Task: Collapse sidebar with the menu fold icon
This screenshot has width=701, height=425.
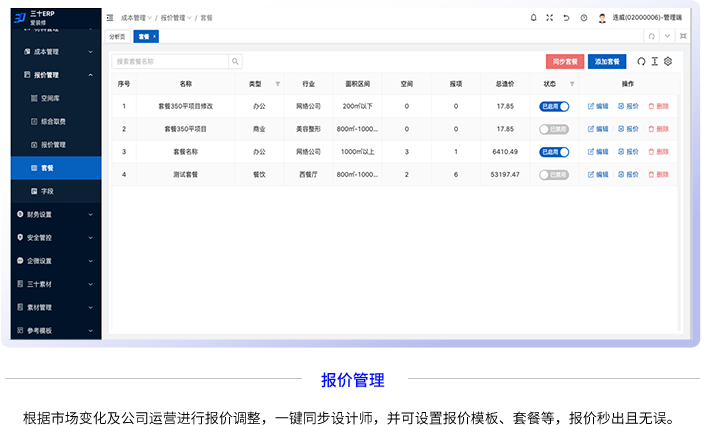Action: [110, 18]
